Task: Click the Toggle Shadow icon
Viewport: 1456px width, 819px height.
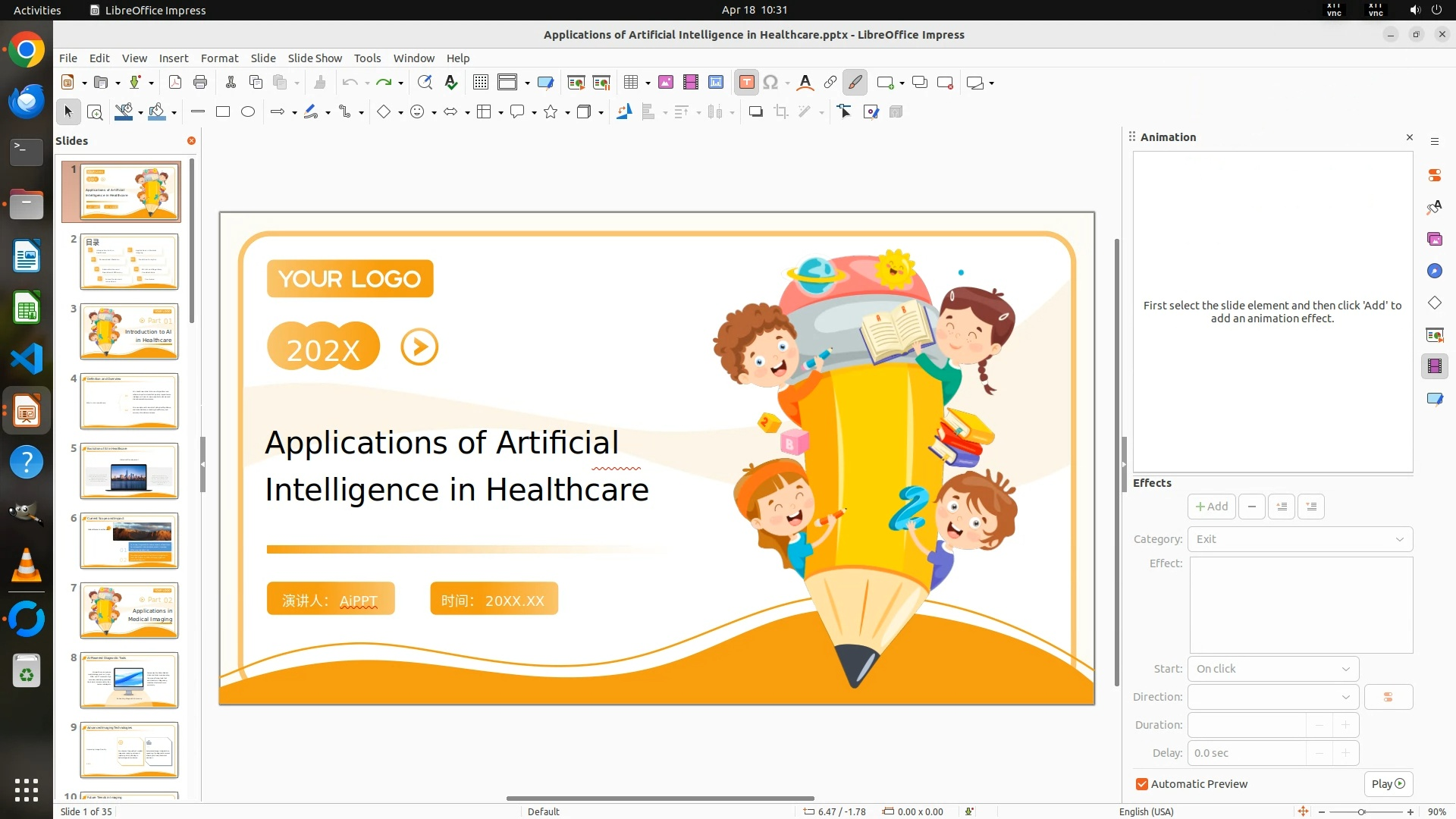Action: [x=755, y=112]
